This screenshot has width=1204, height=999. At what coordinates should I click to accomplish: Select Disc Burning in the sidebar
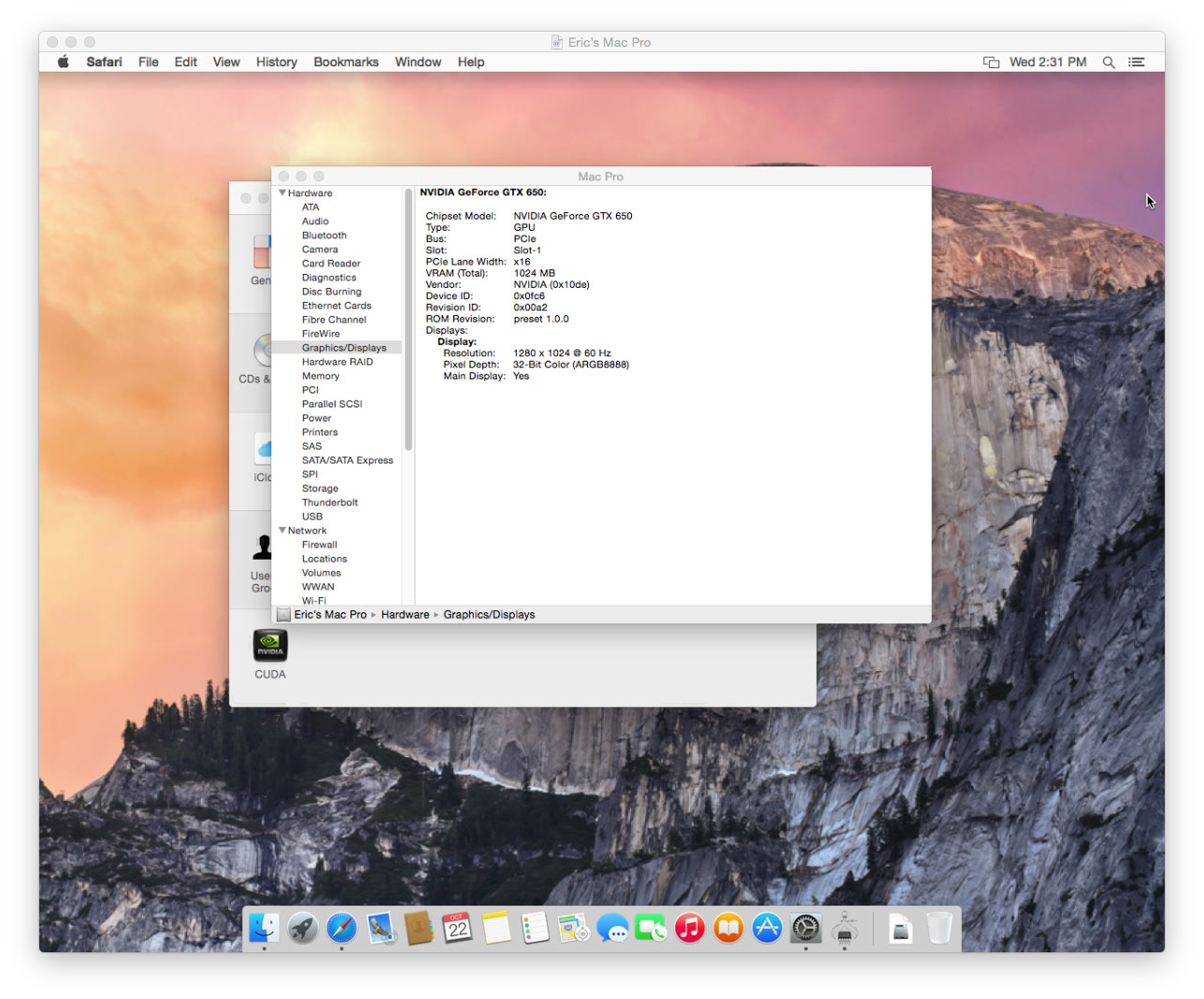click(331, 292)
